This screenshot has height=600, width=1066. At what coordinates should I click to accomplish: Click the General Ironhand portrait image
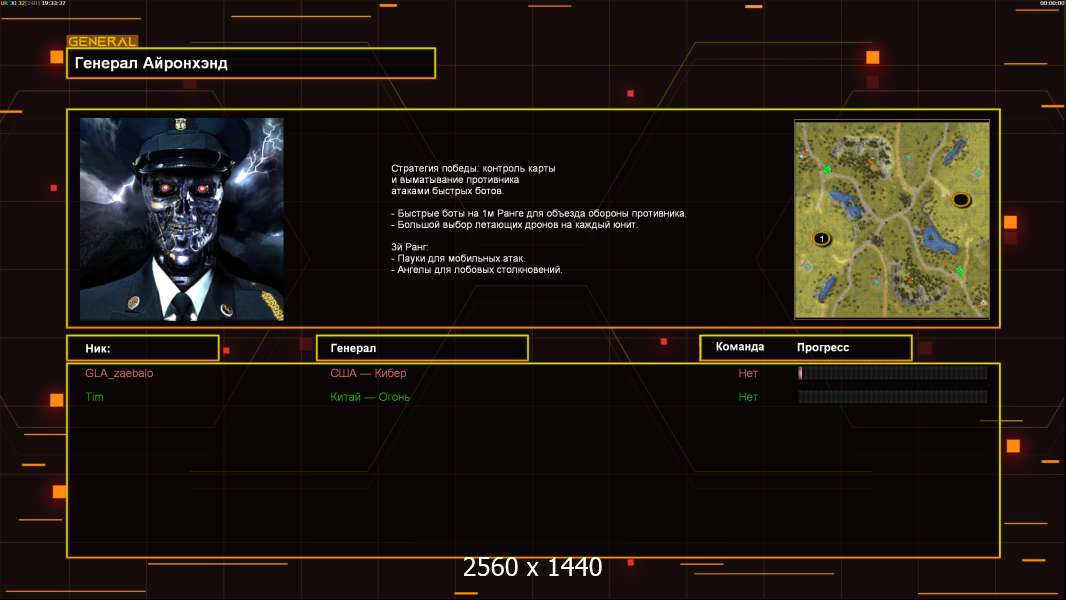181,219
